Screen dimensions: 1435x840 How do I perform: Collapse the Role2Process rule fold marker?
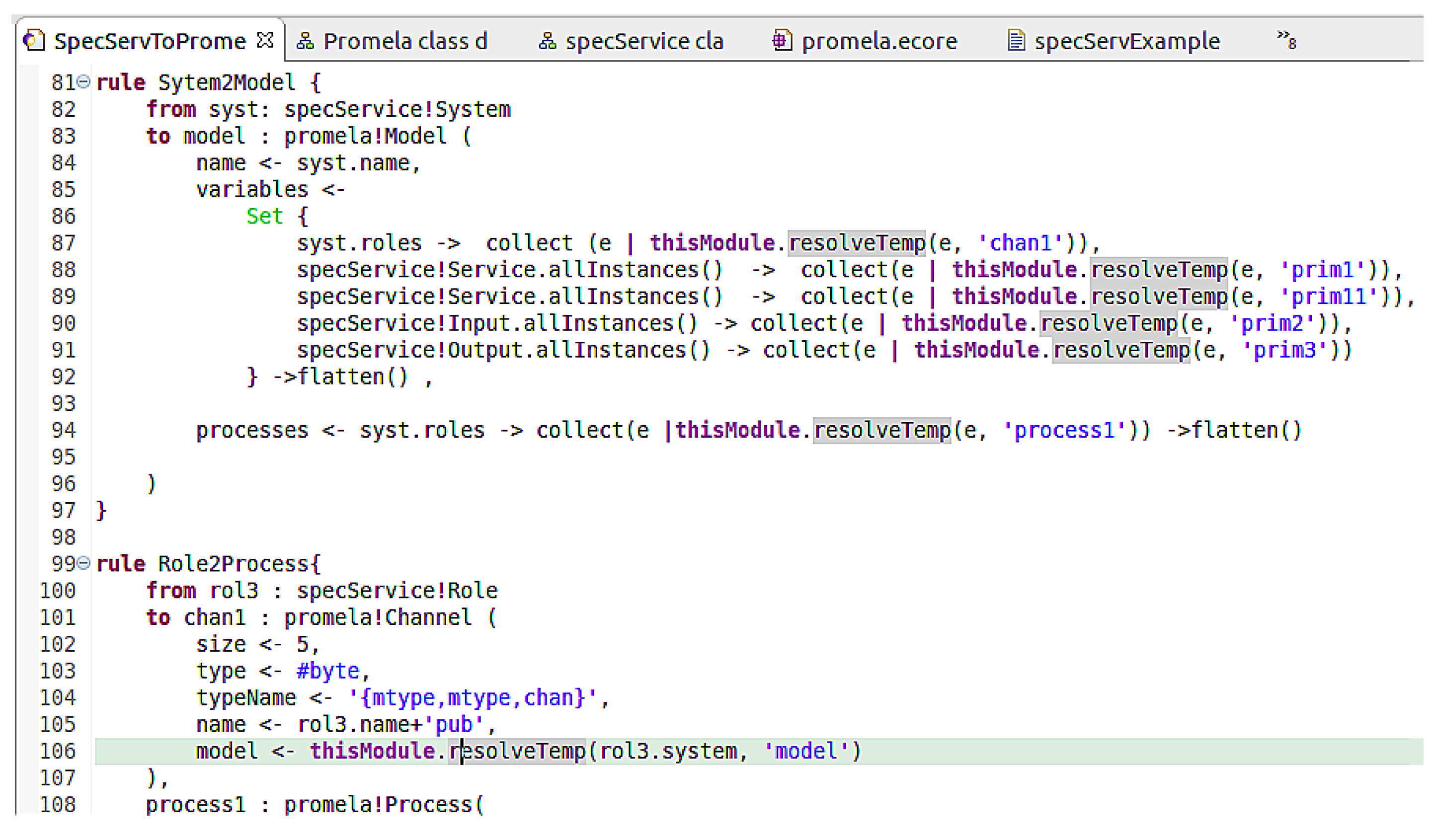[83, 563]
